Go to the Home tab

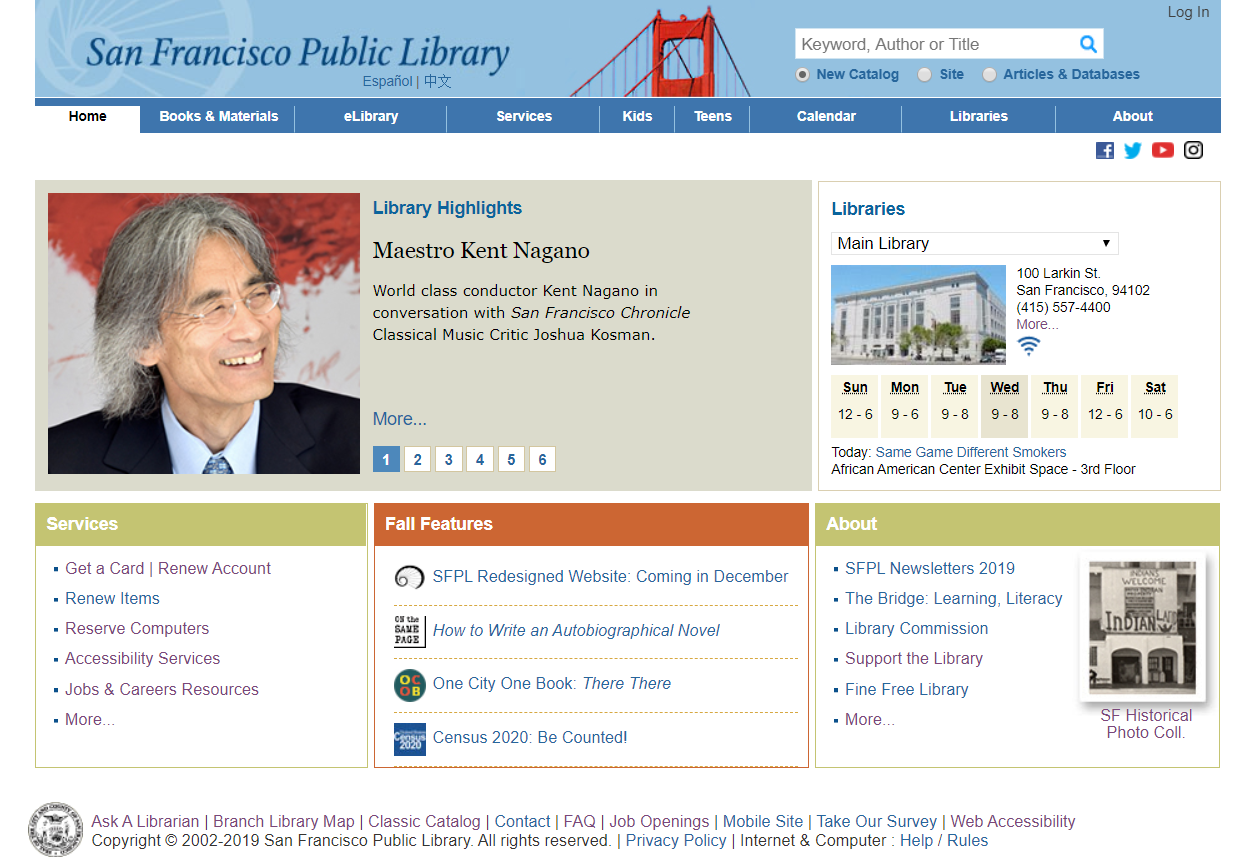tap(88, 117)
